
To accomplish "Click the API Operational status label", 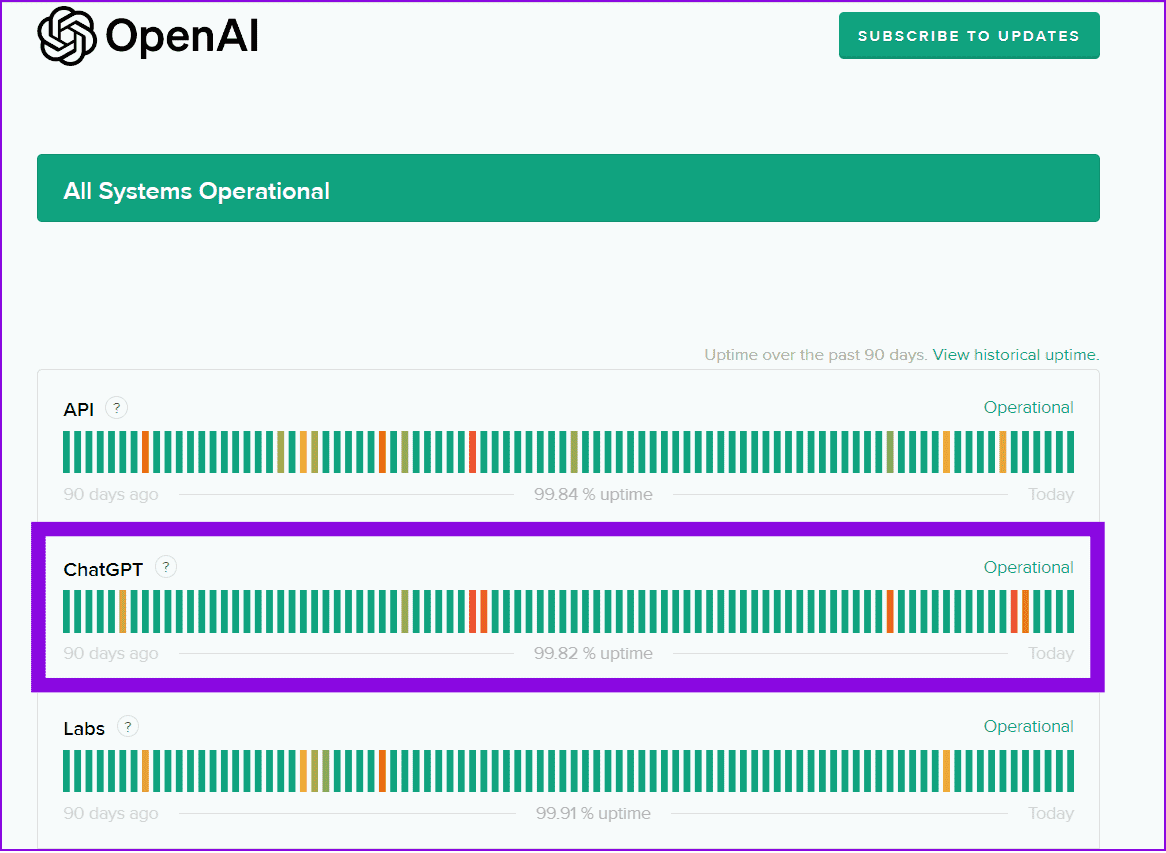I will click(x=1028, y=408).
